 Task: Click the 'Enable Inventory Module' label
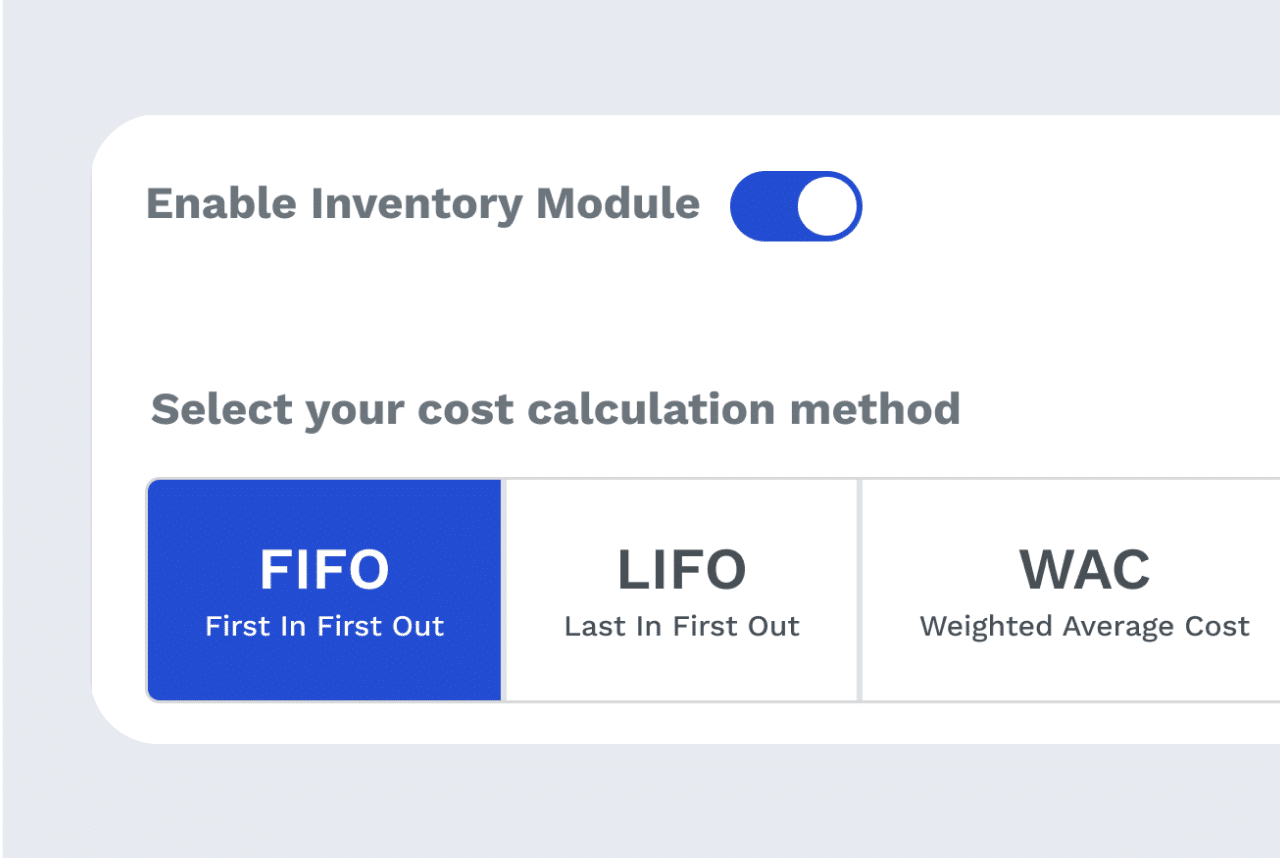coord(423,204)
